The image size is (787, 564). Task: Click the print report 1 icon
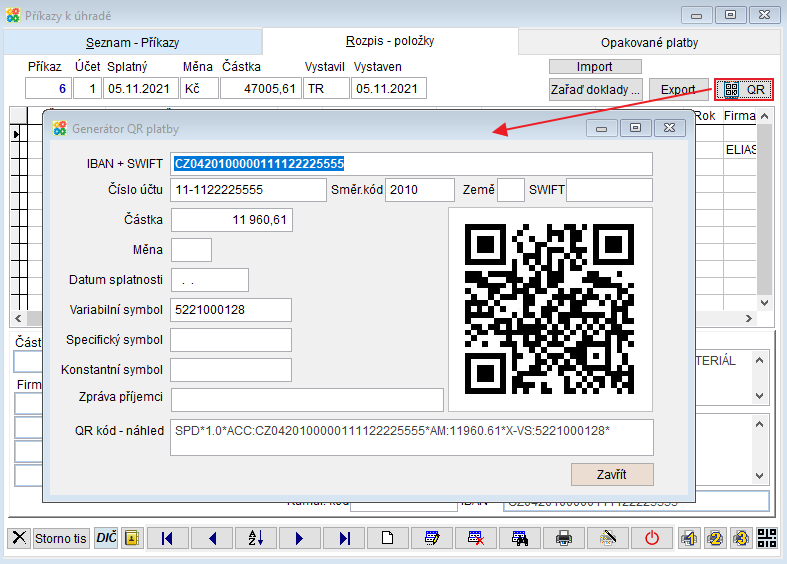pyautogui.click(x=689, y=538)
